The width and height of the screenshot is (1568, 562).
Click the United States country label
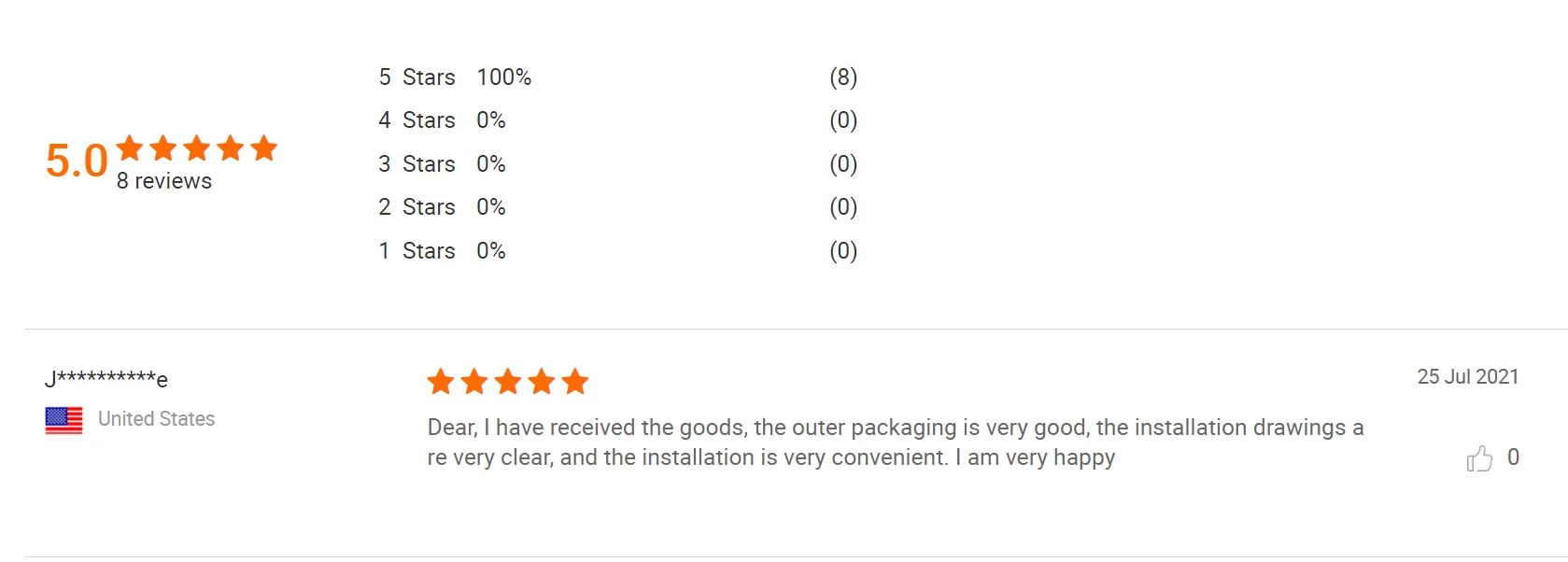pyautogui.click(x=156, y=419)
